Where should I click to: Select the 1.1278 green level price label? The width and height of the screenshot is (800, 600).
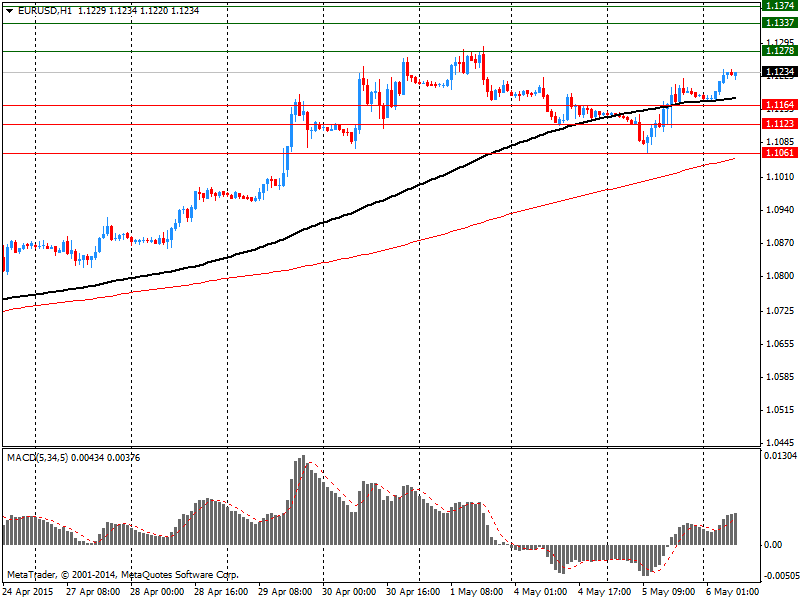[780, 51]
